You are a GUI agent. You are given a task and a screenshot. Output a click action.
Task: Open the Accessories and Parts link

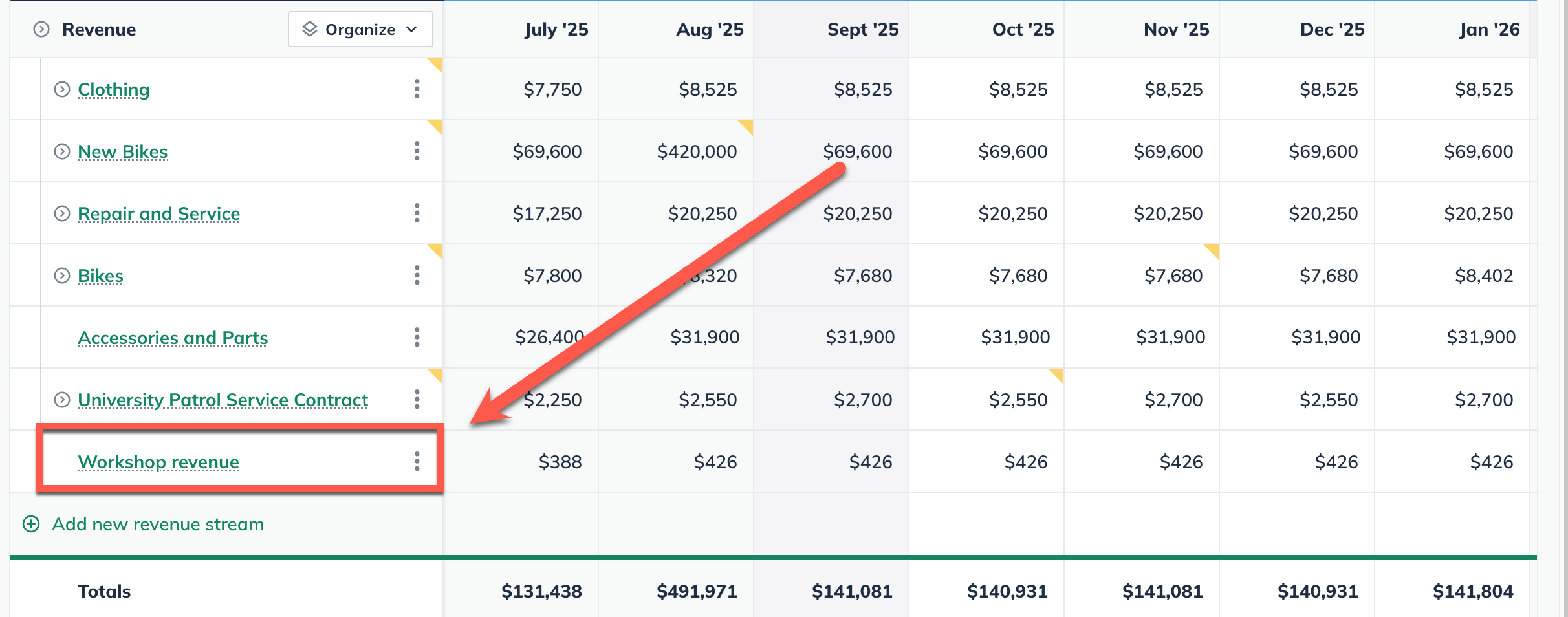[173, 338]
